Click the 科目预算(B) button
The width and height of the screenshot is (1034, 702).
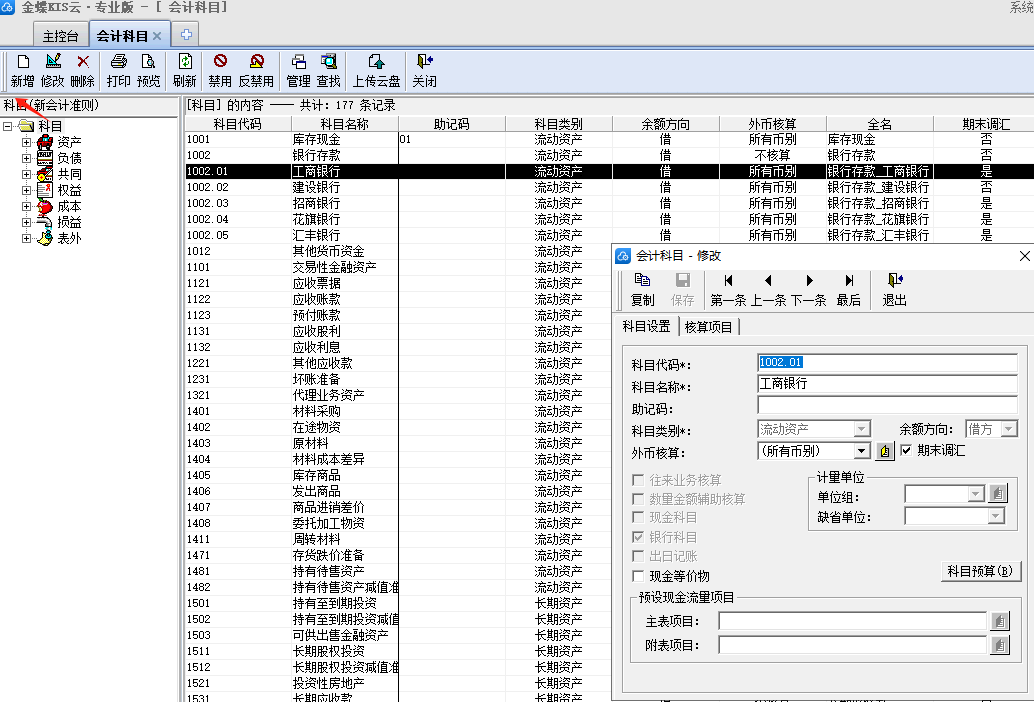[981, 571]
